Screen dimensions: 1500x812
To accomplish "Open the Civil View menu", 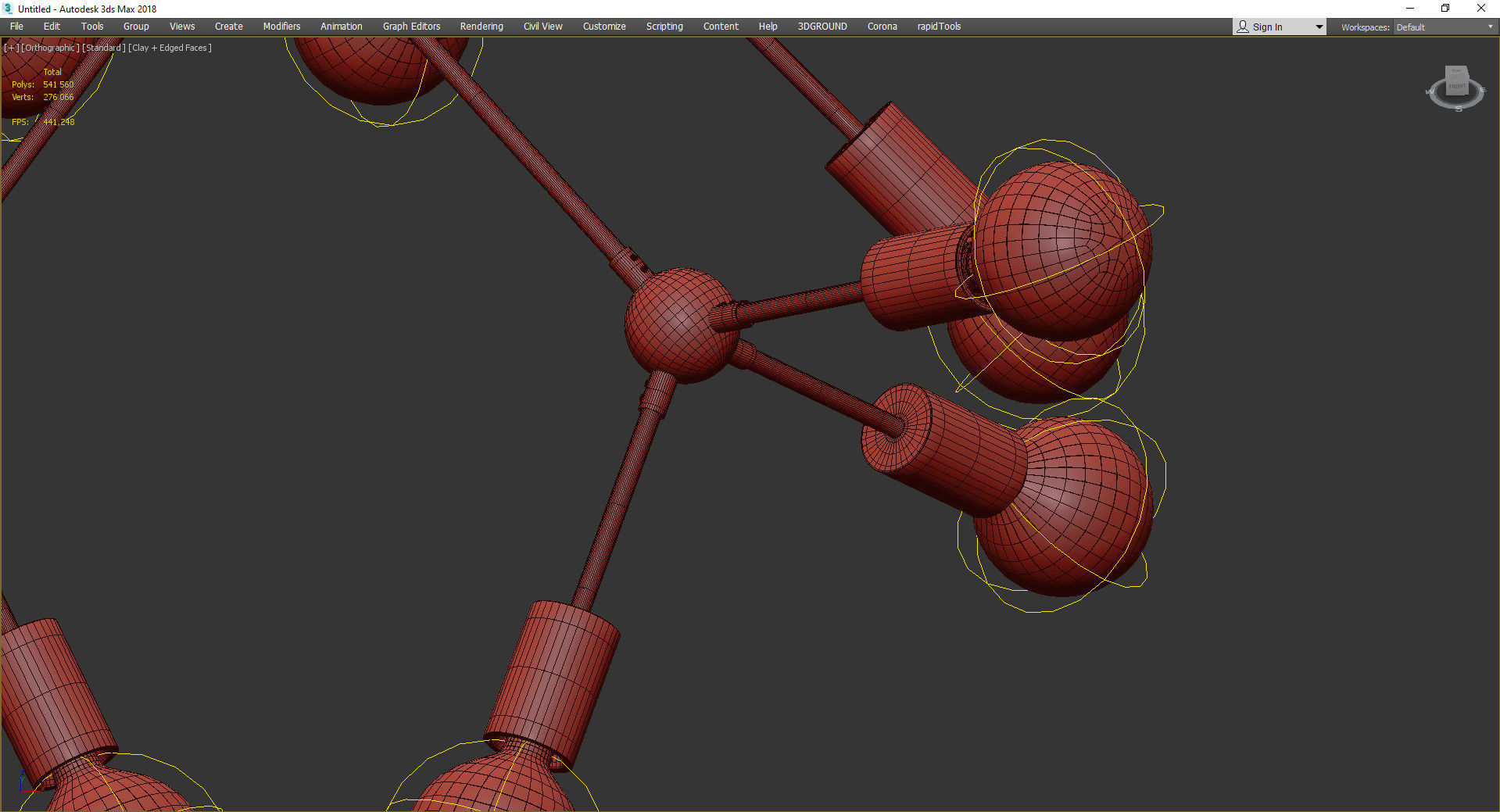I will (x=543, y=27).
